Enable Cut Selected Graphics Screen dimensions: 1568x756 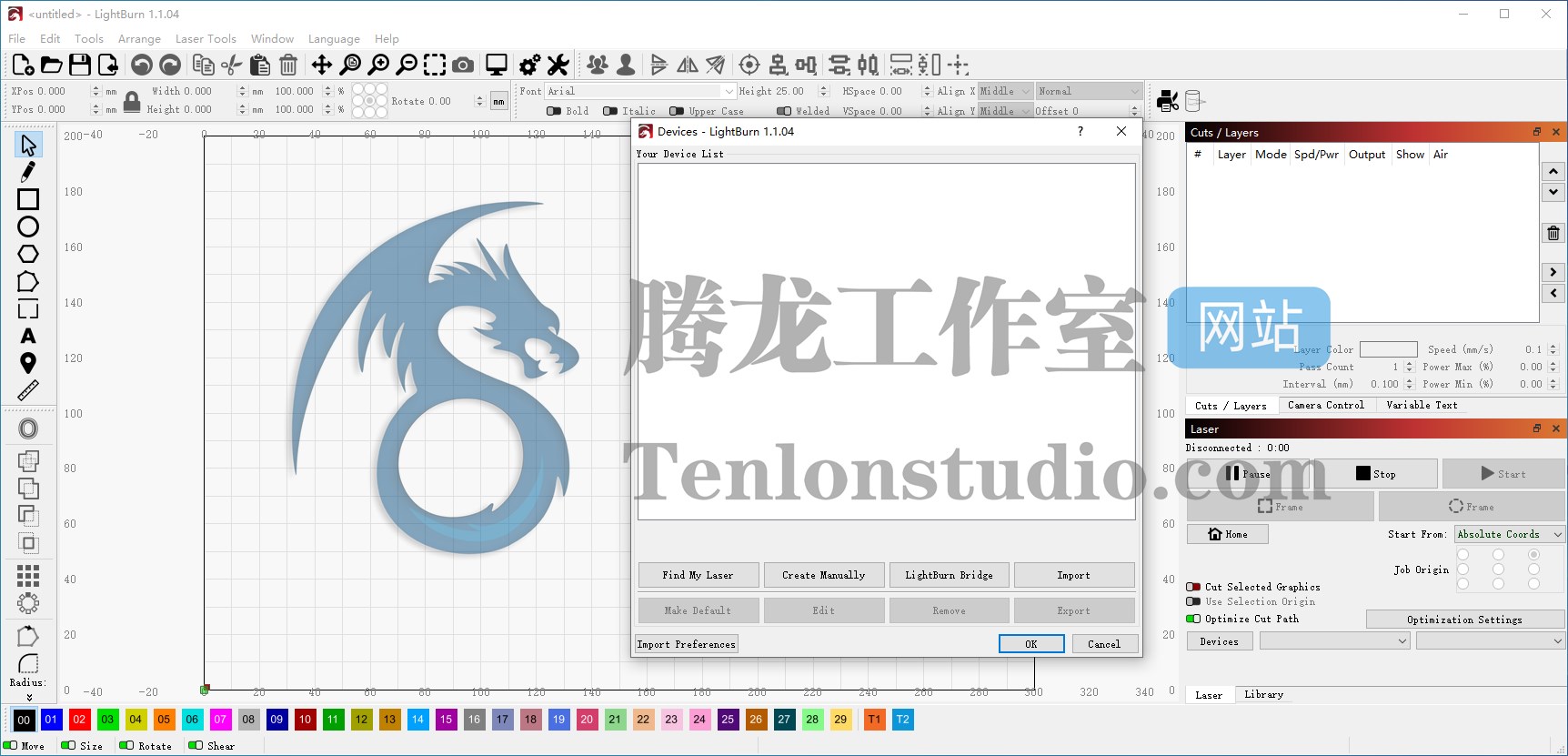coord(1193,587)
